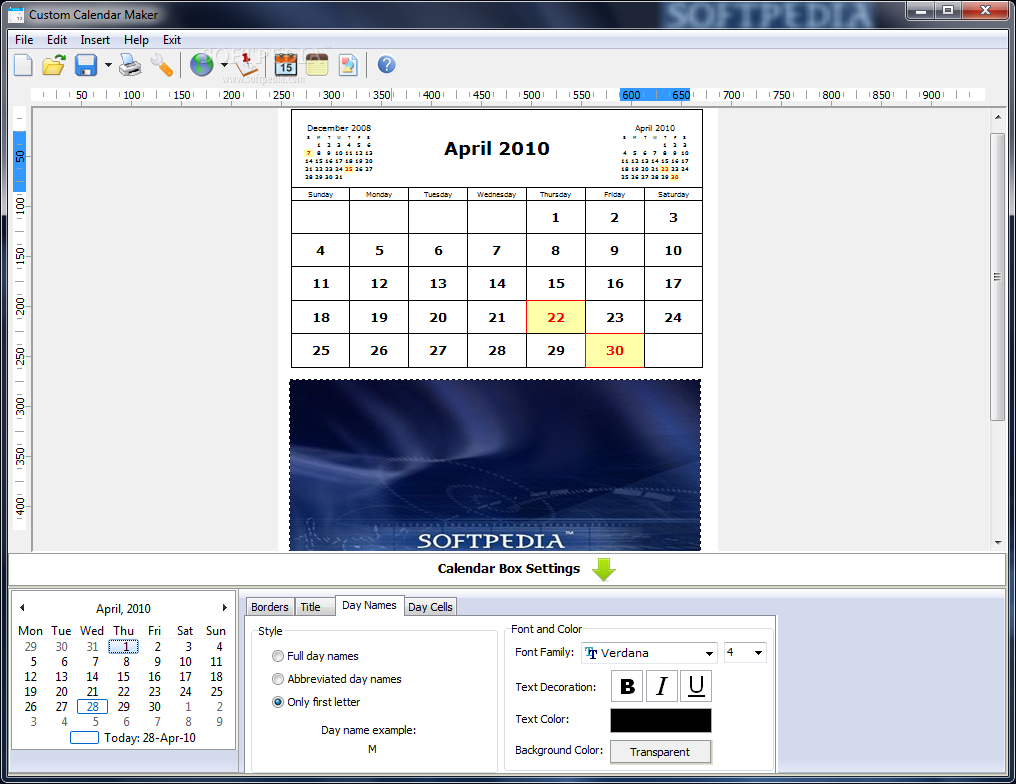Click the scroll up arrow of canvas
Viewport: 1016px width, 784px height.
(998, 117)
